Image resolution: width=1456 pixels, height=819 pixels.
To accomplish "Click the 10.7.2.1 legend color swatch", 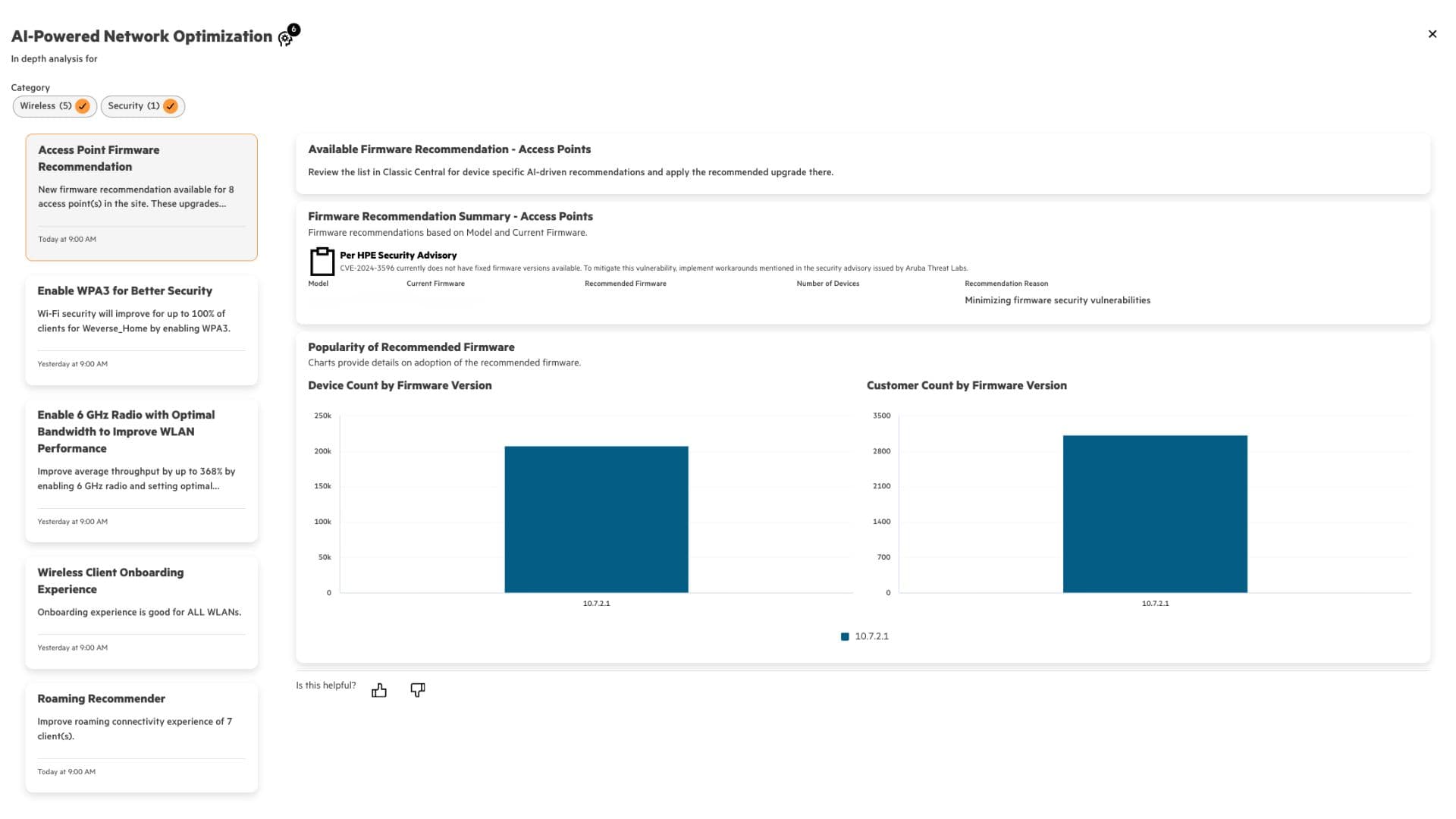I will pyautogui.click(x=845, y=637).
